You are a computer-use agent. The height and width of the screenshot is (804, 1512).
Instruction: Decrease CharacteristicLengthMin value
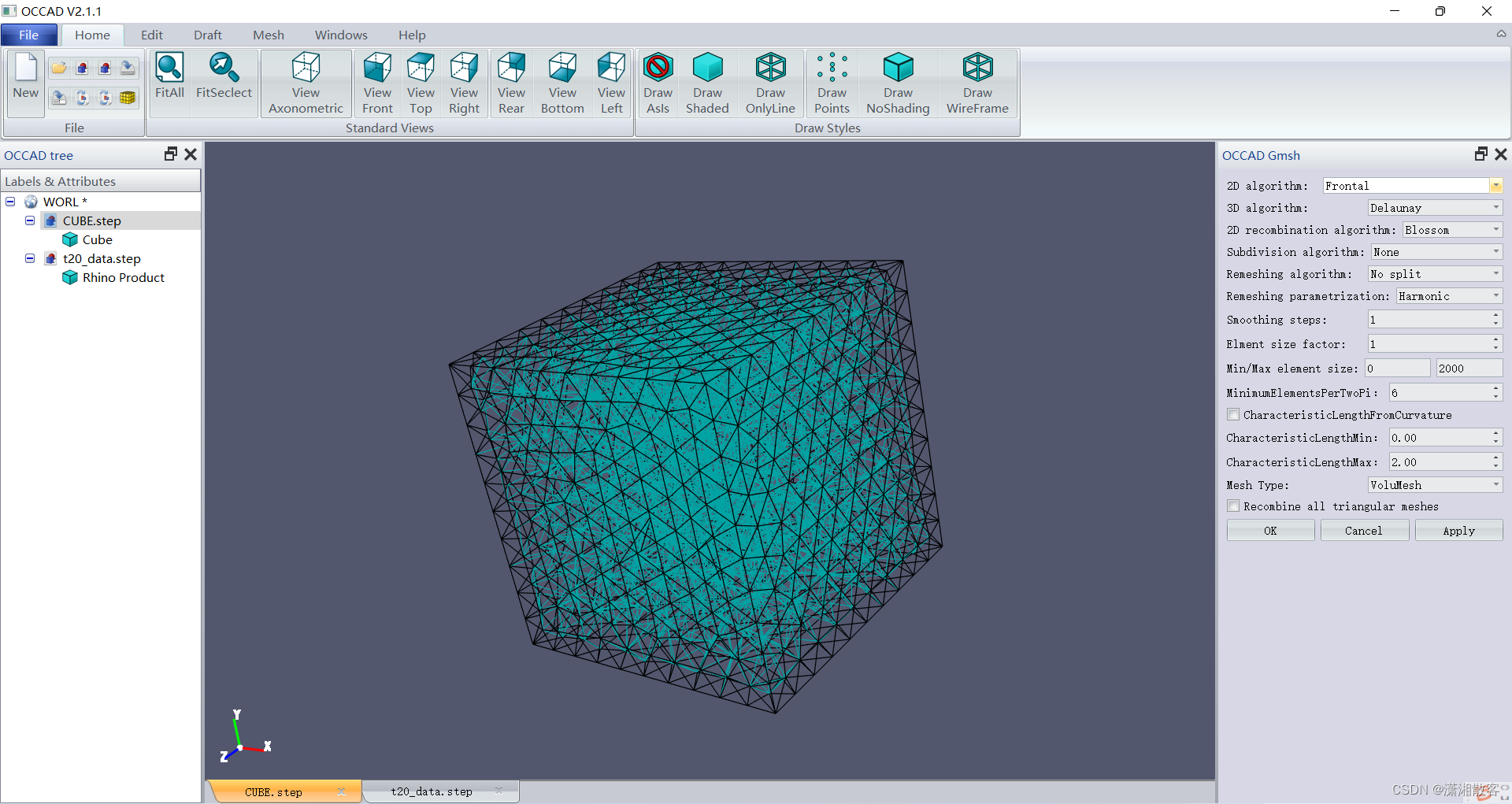pos(1495,442)
